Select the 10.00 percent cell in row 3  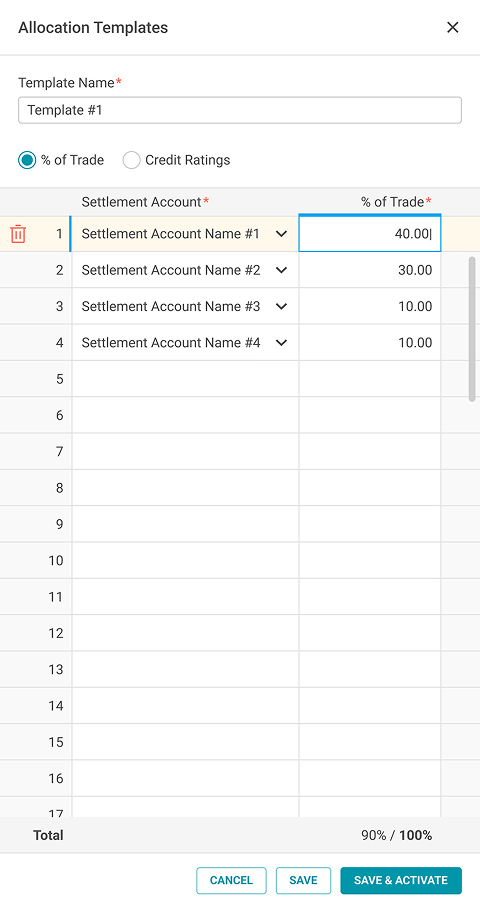[x=370, y=306]
